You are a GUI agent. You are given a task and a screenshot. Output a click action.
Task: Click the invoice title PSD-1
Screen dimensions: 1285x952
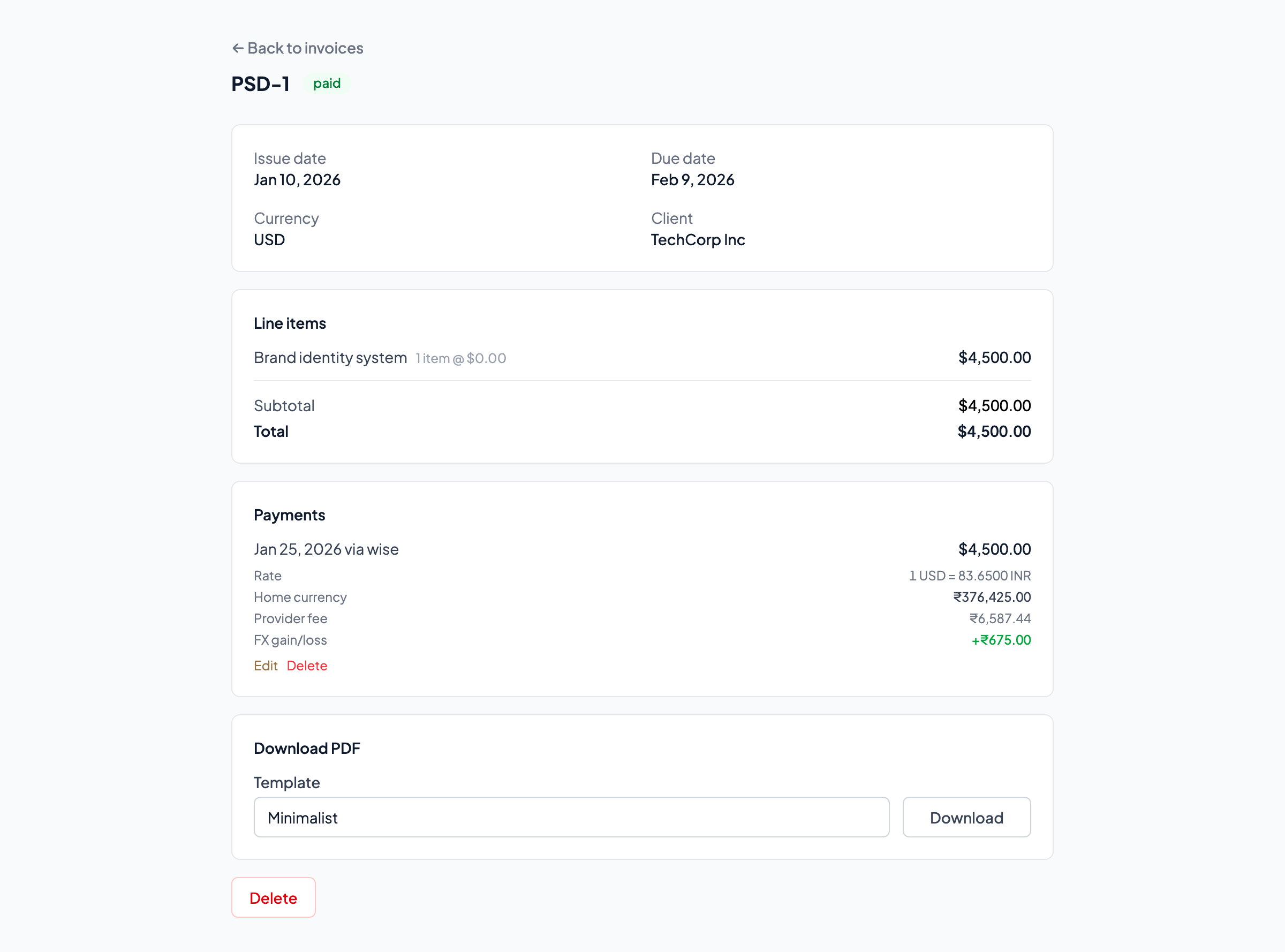(x=260, y=84)
